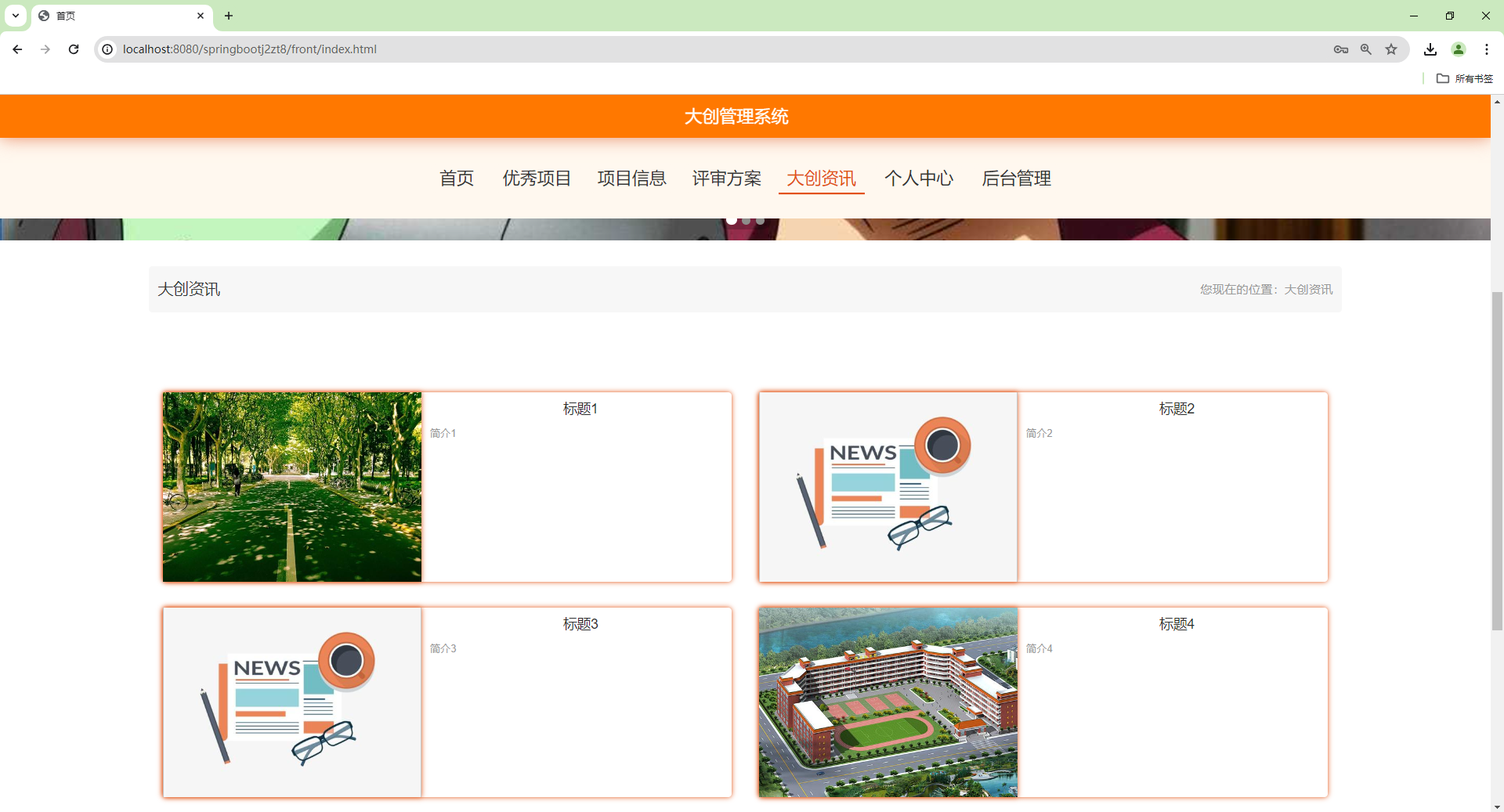
Task: Select the second carousel indicator dot
Action: (x=746, y=220)
